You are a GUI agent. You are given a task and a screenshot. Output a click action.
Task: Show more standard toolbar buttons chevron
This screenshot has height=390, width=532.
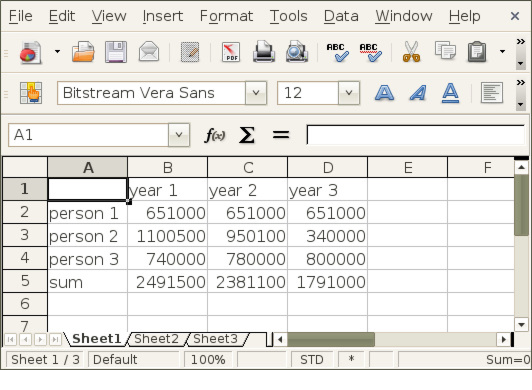click(x=520, y=42)
